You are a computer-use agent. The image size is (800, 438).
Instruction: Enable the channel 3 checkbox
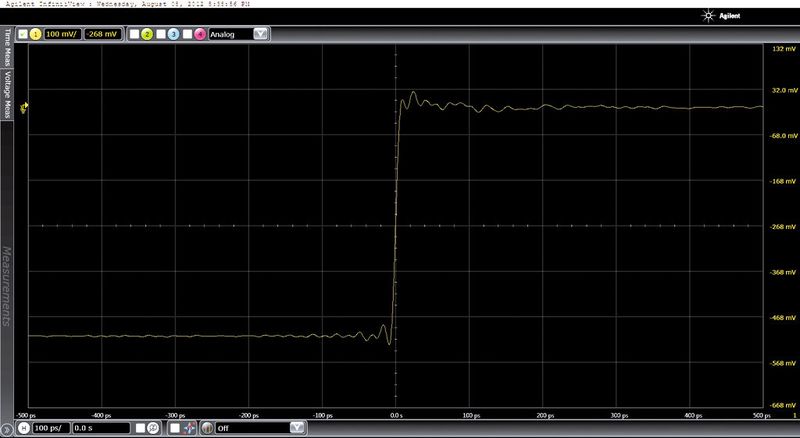pos(161,34)
